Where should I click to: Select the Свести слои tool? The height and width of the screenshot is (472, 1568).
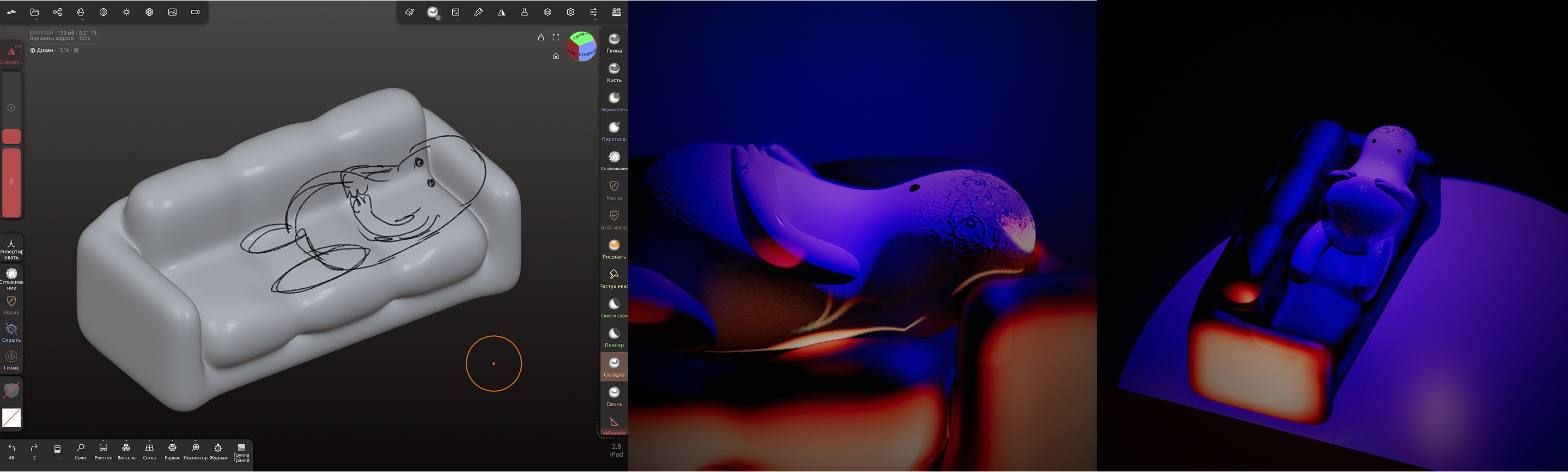[614, 308]
